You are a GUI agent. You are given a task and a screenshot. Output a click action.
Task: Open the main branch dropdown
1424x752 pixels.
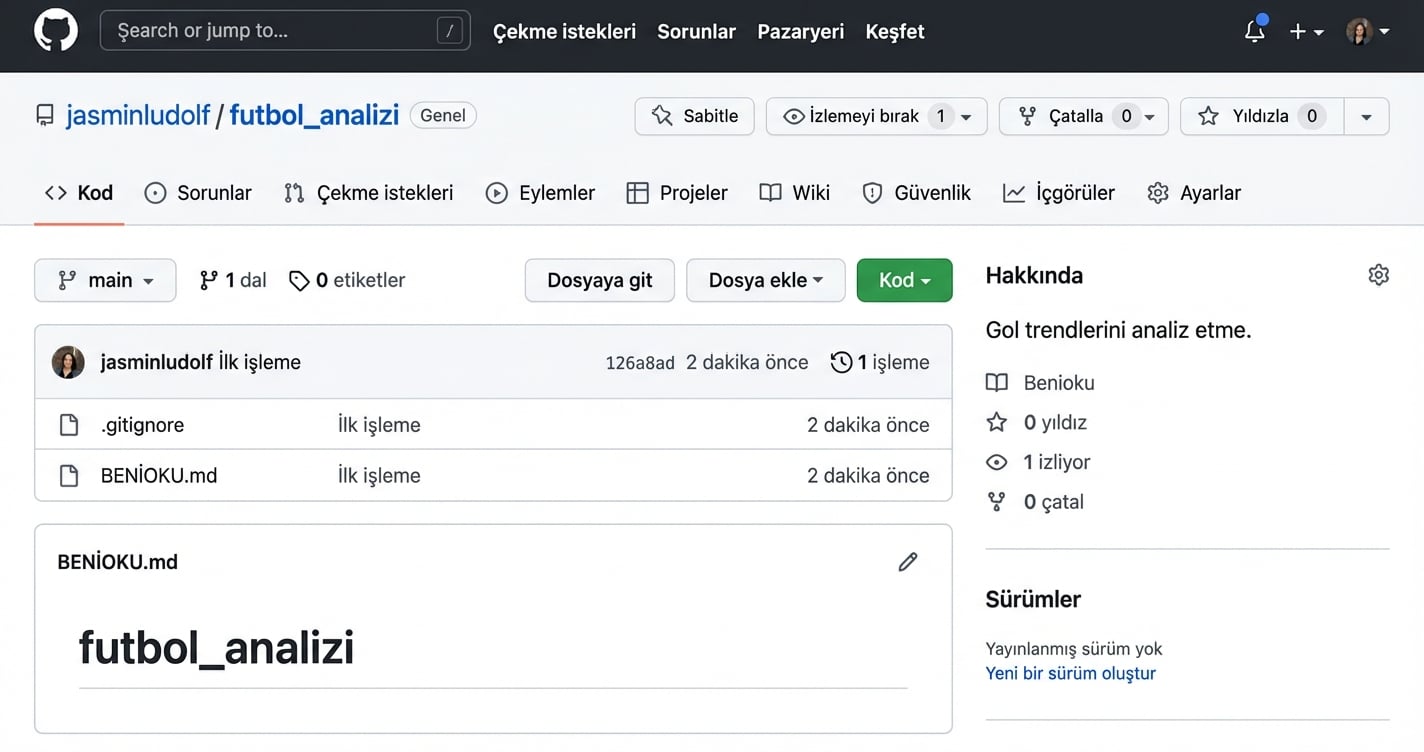coord(105,280)
